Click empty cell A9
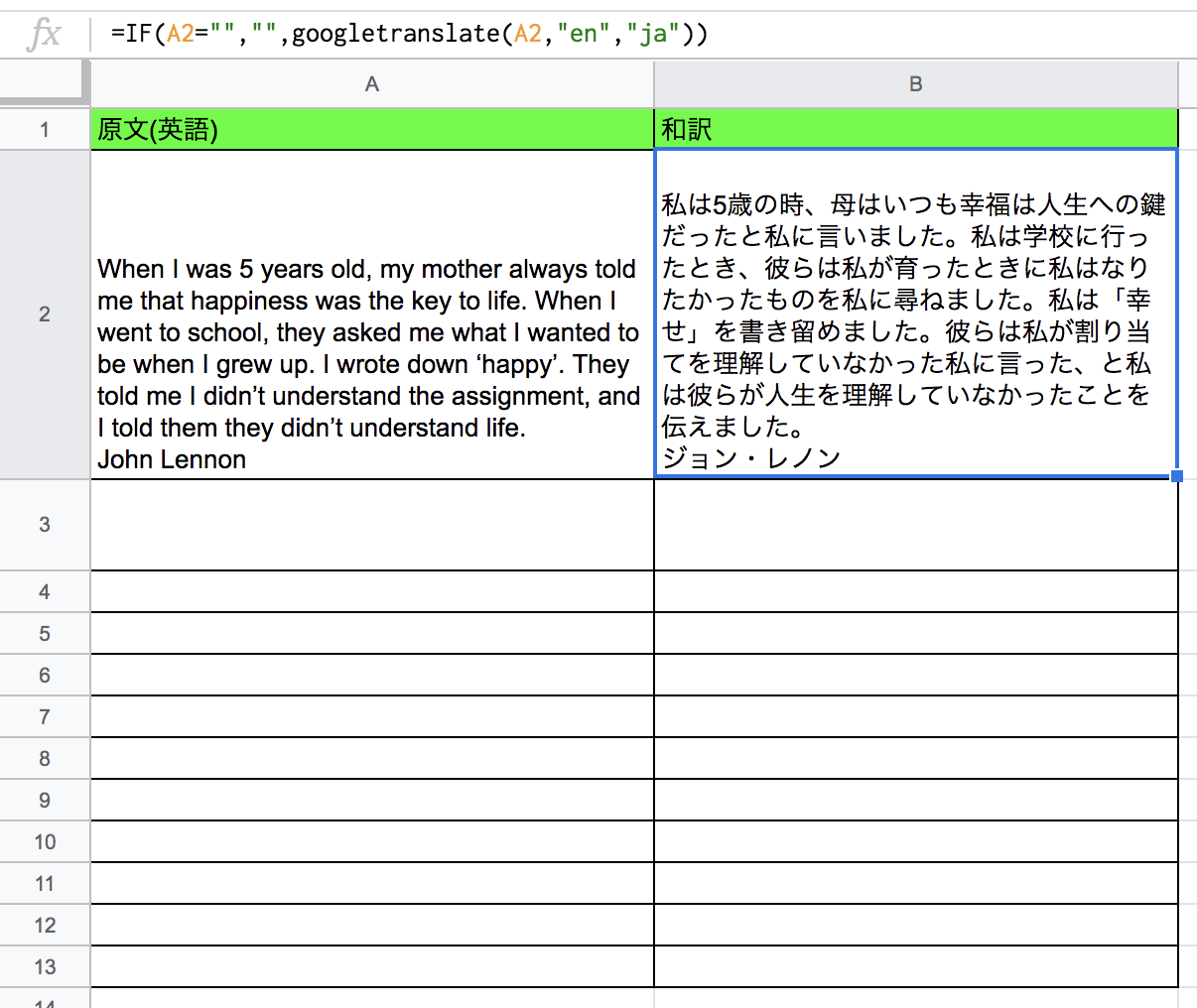 click(x=372, y=800)
